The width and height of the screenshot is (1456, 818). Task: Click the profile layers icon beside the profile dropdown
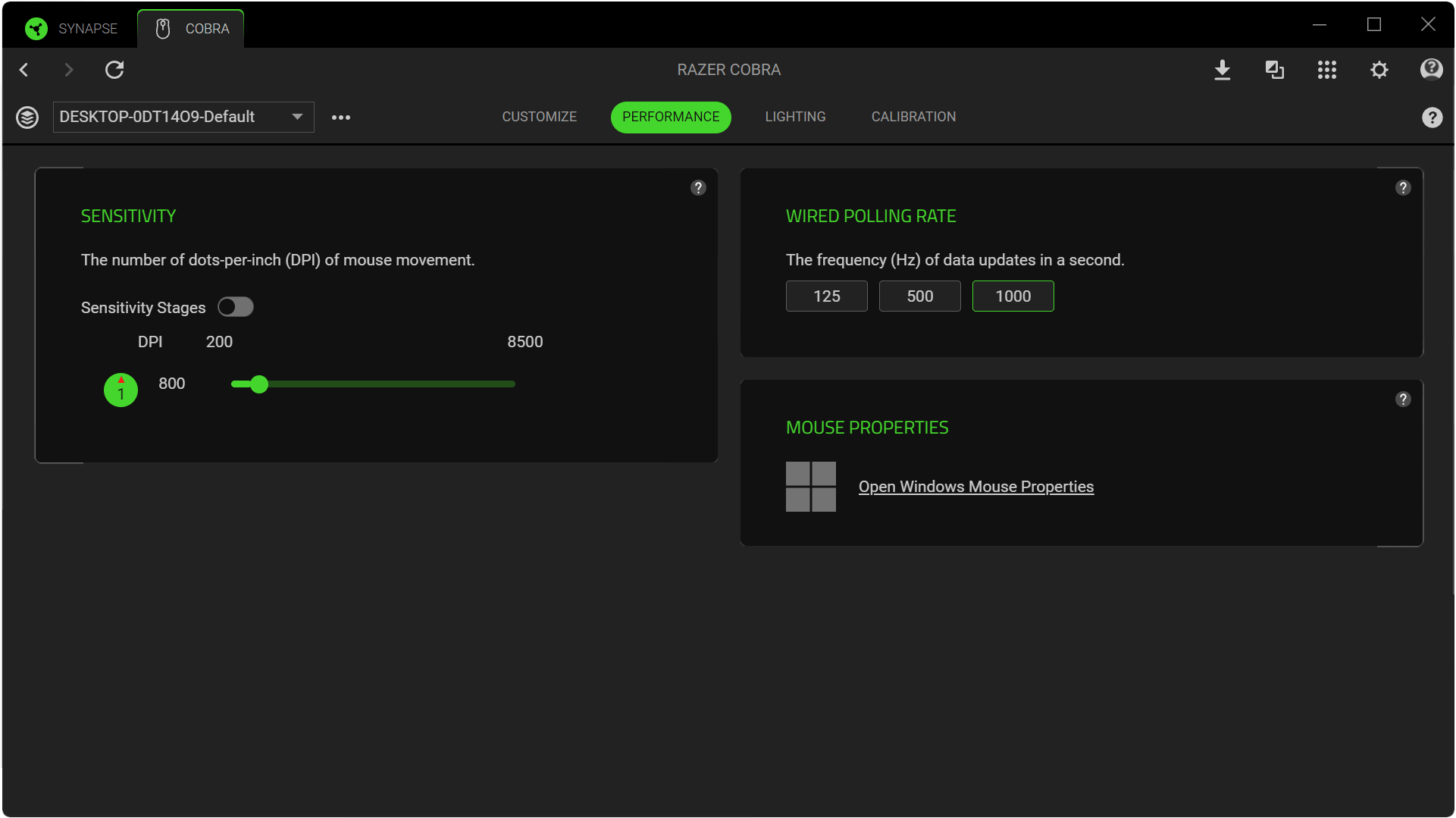[27, 118]
